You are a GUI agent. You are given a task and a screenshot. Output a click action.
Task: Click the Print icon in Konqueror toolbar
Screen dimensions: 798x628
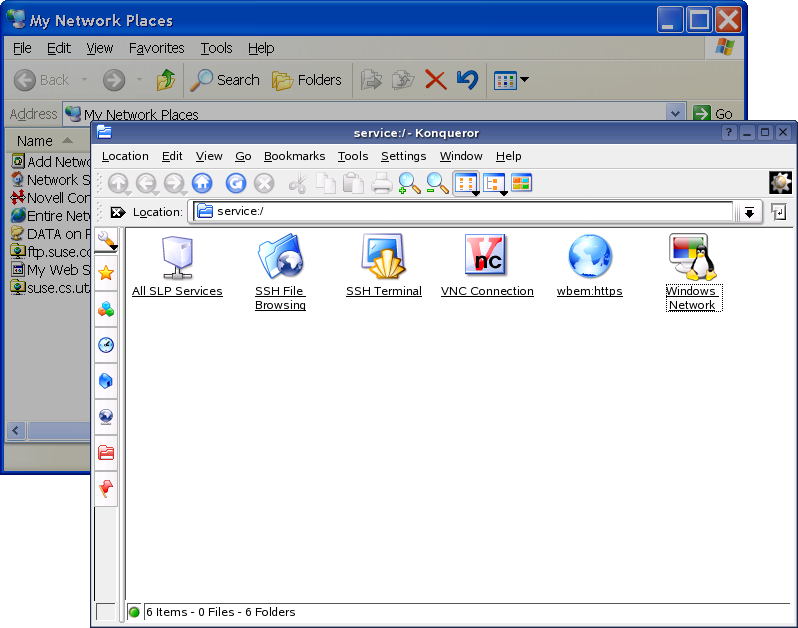381,183
